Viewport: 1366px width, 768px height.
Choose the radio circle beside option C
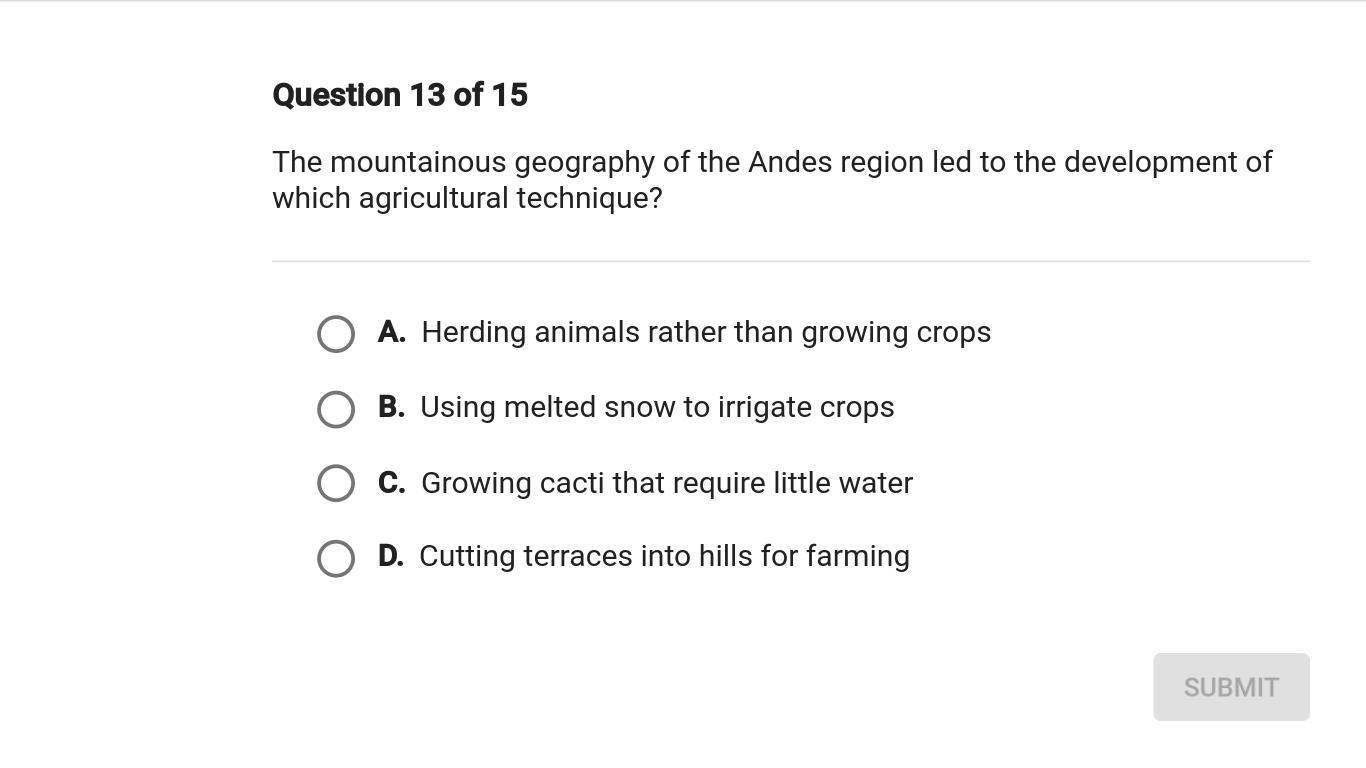(336, 483)
